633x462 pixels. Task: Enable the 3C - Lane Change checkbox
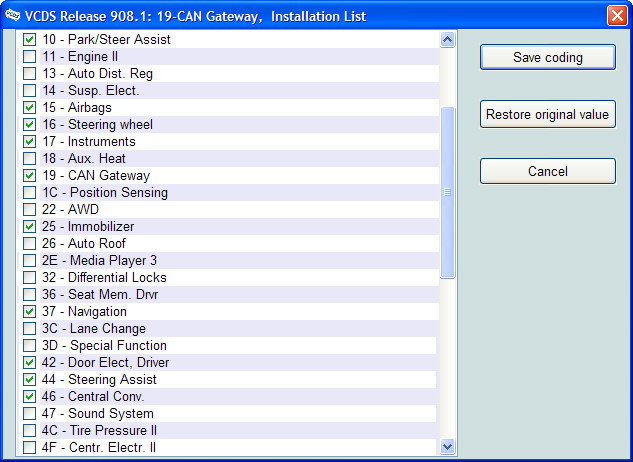[29, 329]
